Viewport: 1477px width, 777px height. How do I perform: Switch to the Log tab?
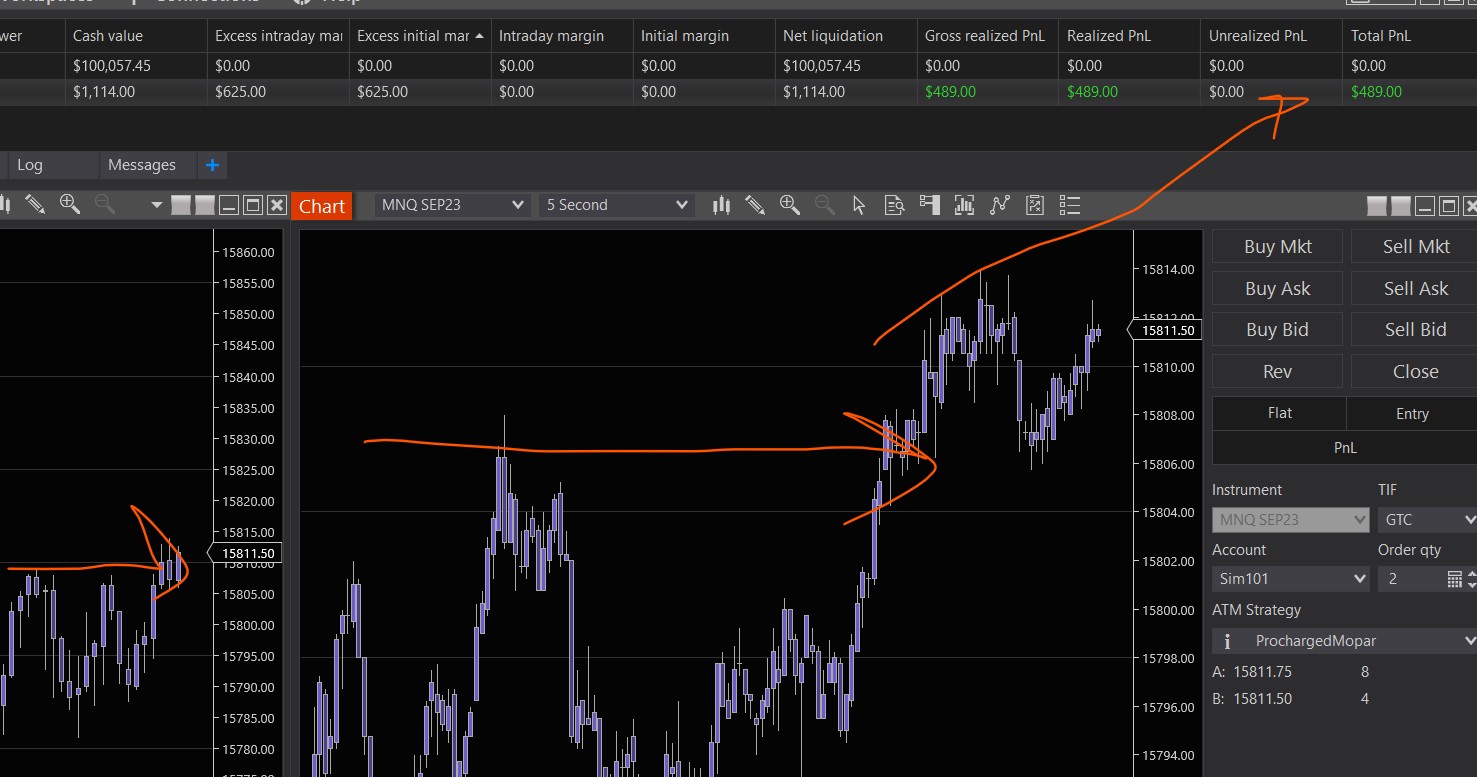tap(30, 165)
